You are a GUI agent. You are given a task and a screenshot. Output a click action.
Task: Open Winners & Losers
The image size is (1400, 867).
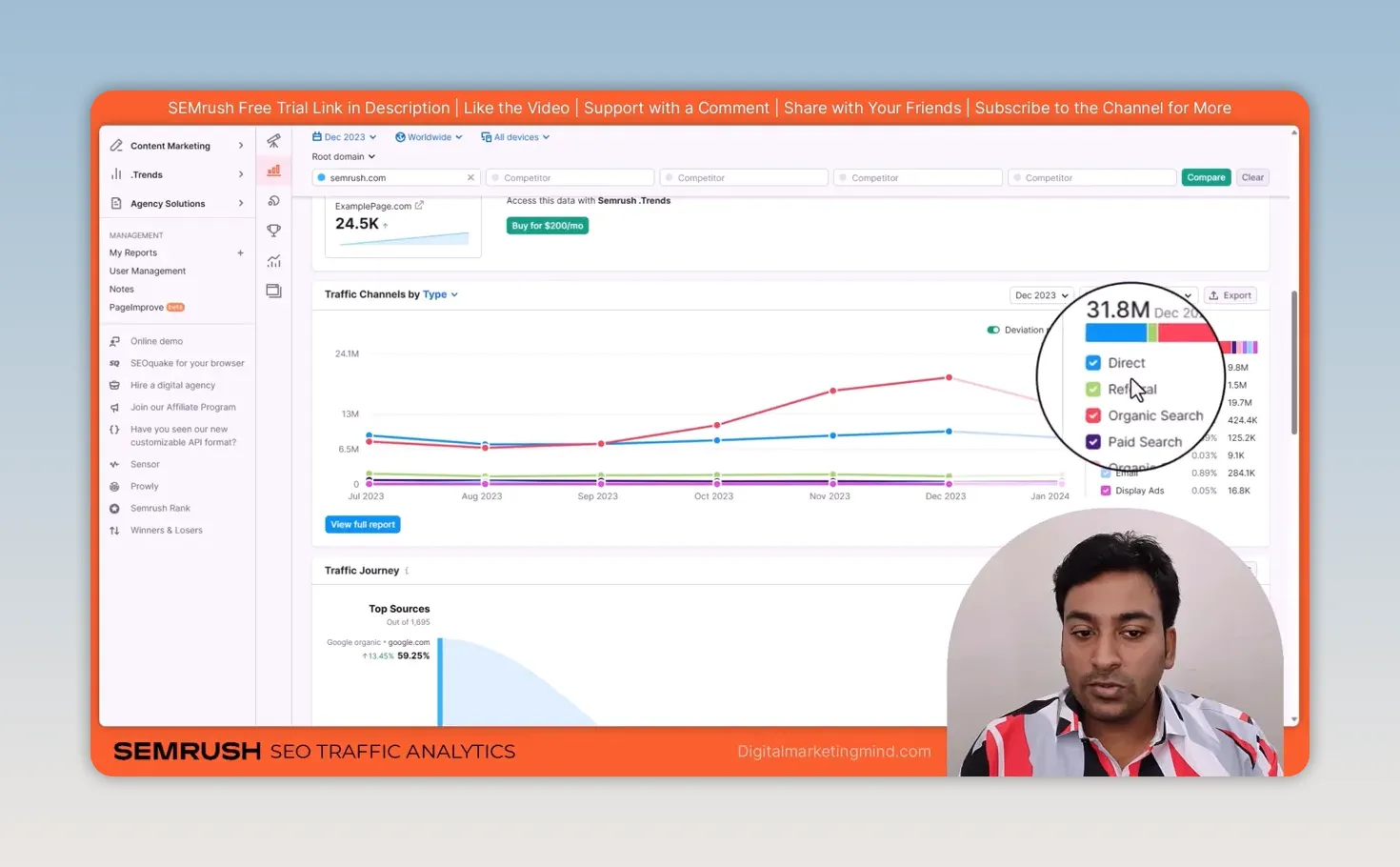(x=167, y=531)
